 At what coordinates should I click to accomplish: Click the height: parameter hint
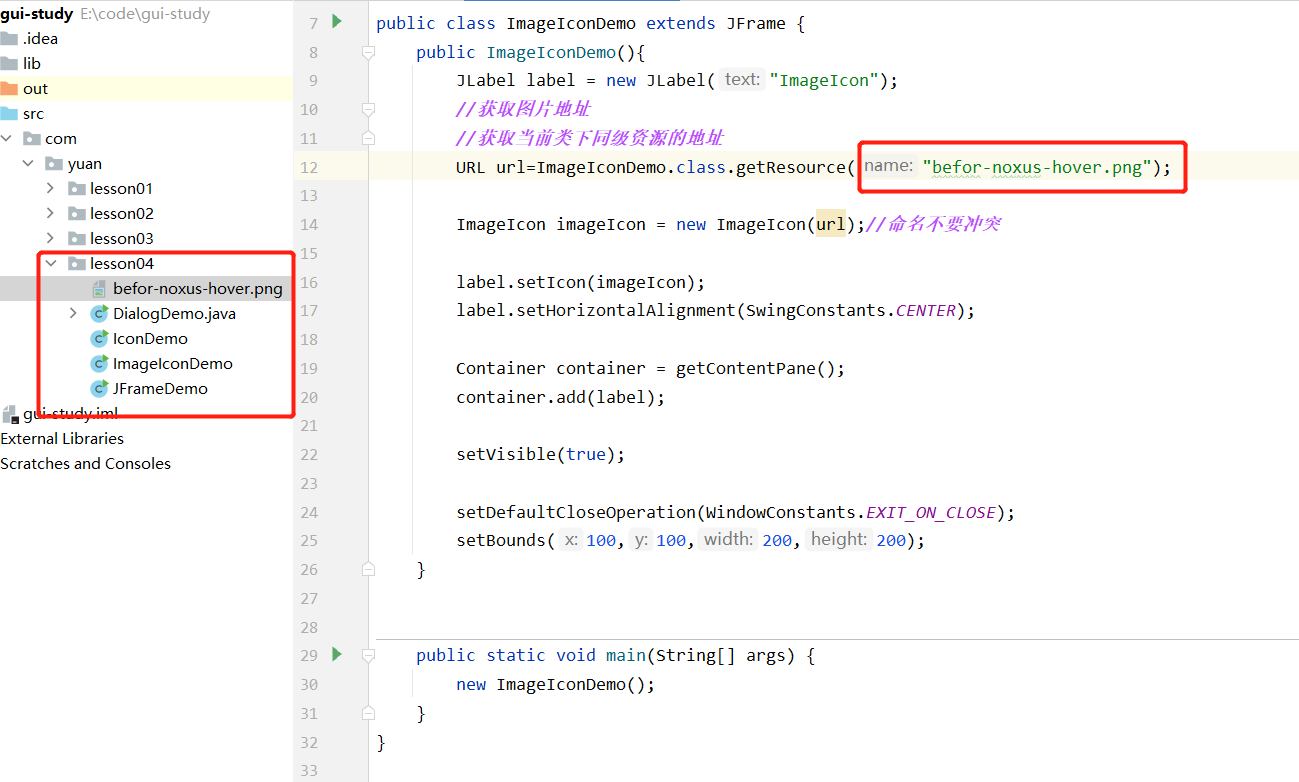point(838,539)
